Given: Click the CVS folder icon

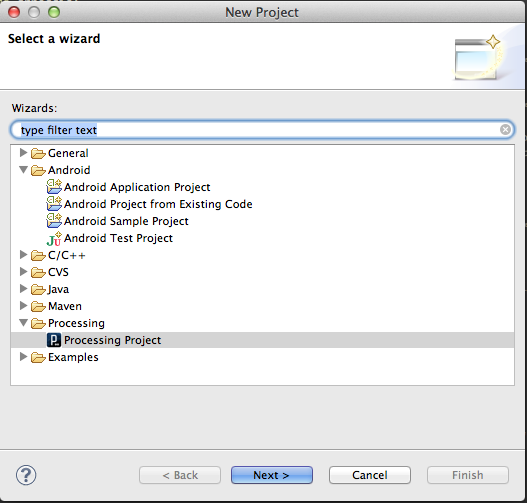Looking at the screenshot, I should (x=38, y=273).
